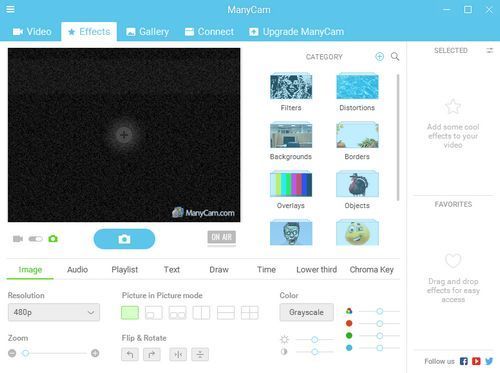Open the hamburger main menu

10,9
